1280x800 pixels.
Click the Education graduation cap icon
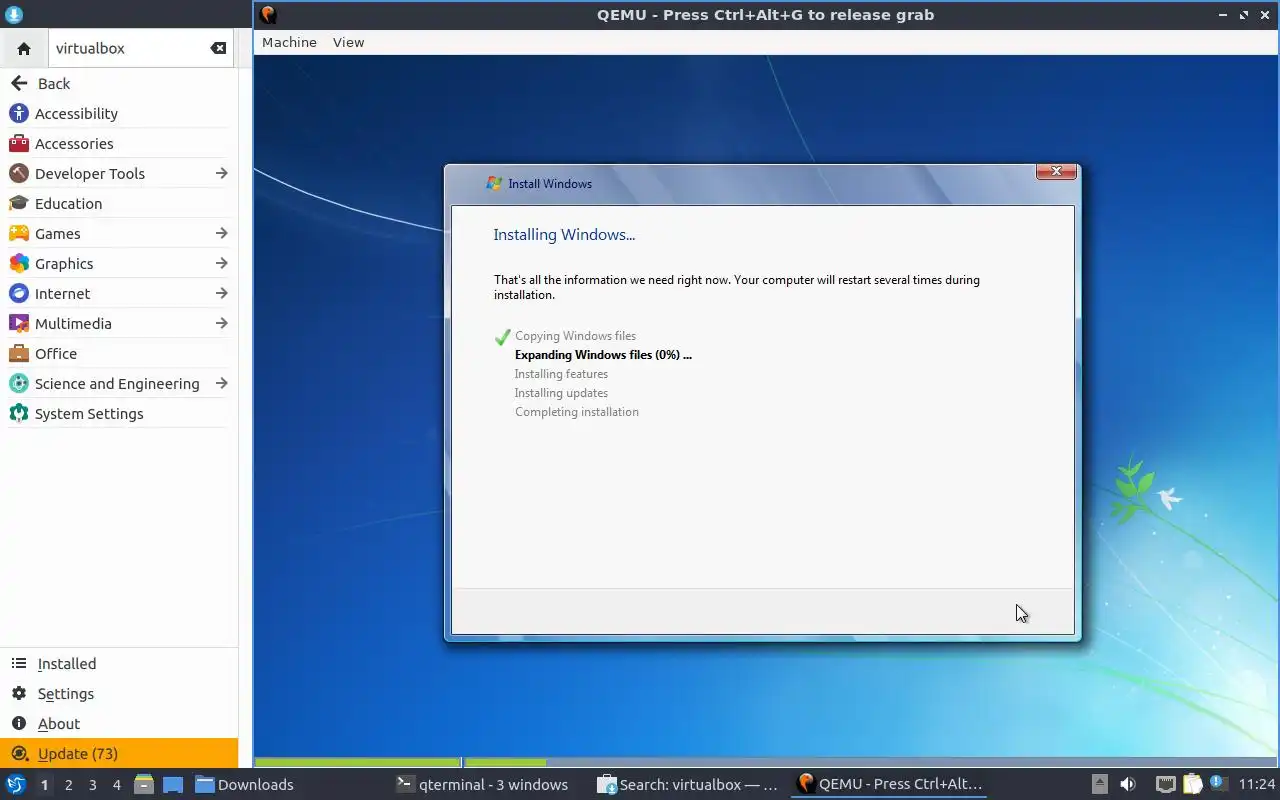tap(18, 204)
